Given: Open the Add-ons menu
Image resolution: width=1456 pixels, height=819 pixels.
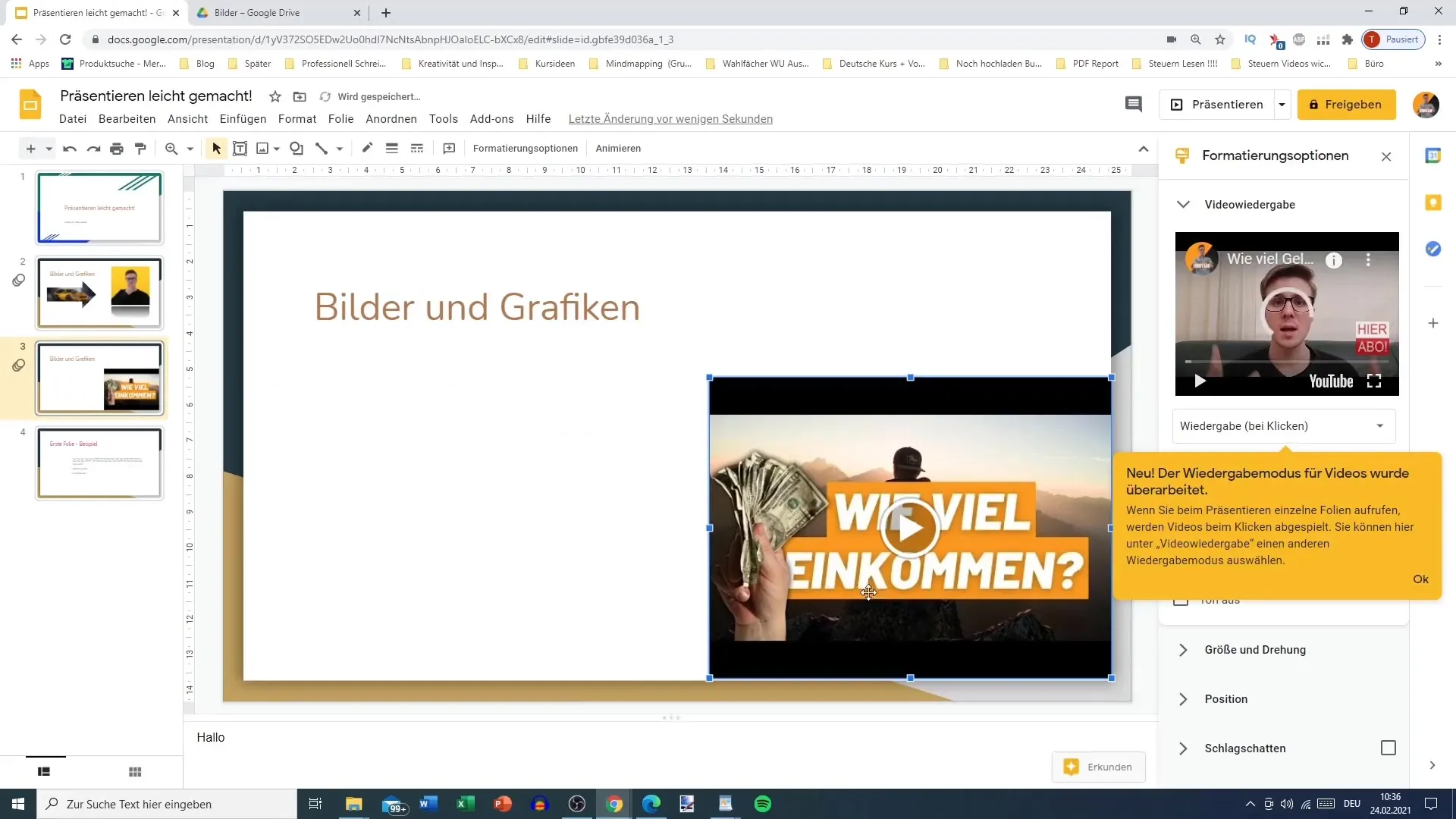Looking at the screenshot, I should [x=491, y=119].
